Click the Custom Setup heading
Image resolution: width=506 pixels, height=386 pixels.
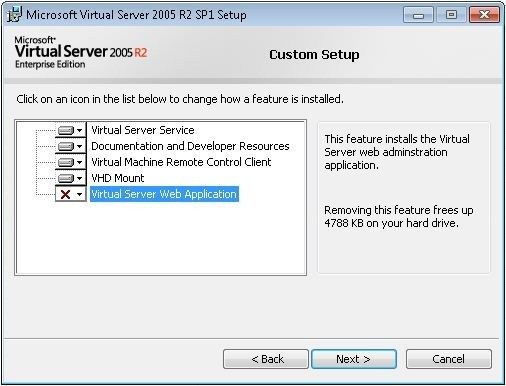[314, 55]
